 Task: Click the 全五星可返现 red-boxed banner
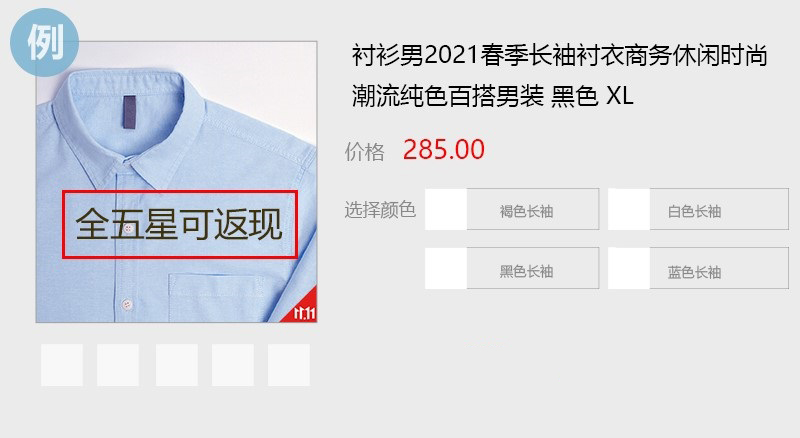(180, 225)
